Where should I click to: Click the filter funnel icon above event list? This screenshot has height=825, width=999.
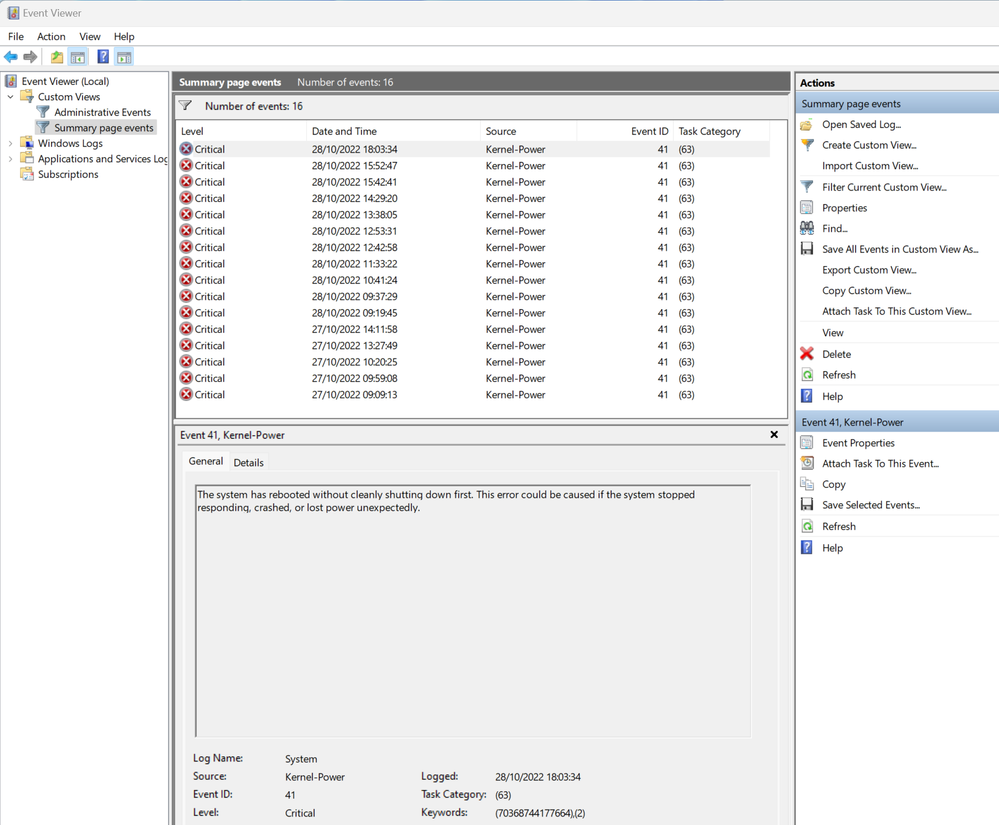pyautogui.click(x=185, y=106)
